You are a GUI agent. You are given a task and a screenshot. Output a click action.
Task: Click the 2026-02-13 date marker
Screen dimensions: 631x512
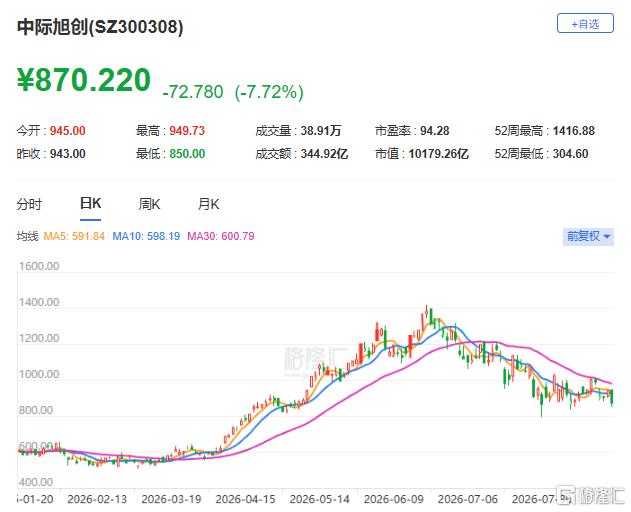click(x=97, y=499)
